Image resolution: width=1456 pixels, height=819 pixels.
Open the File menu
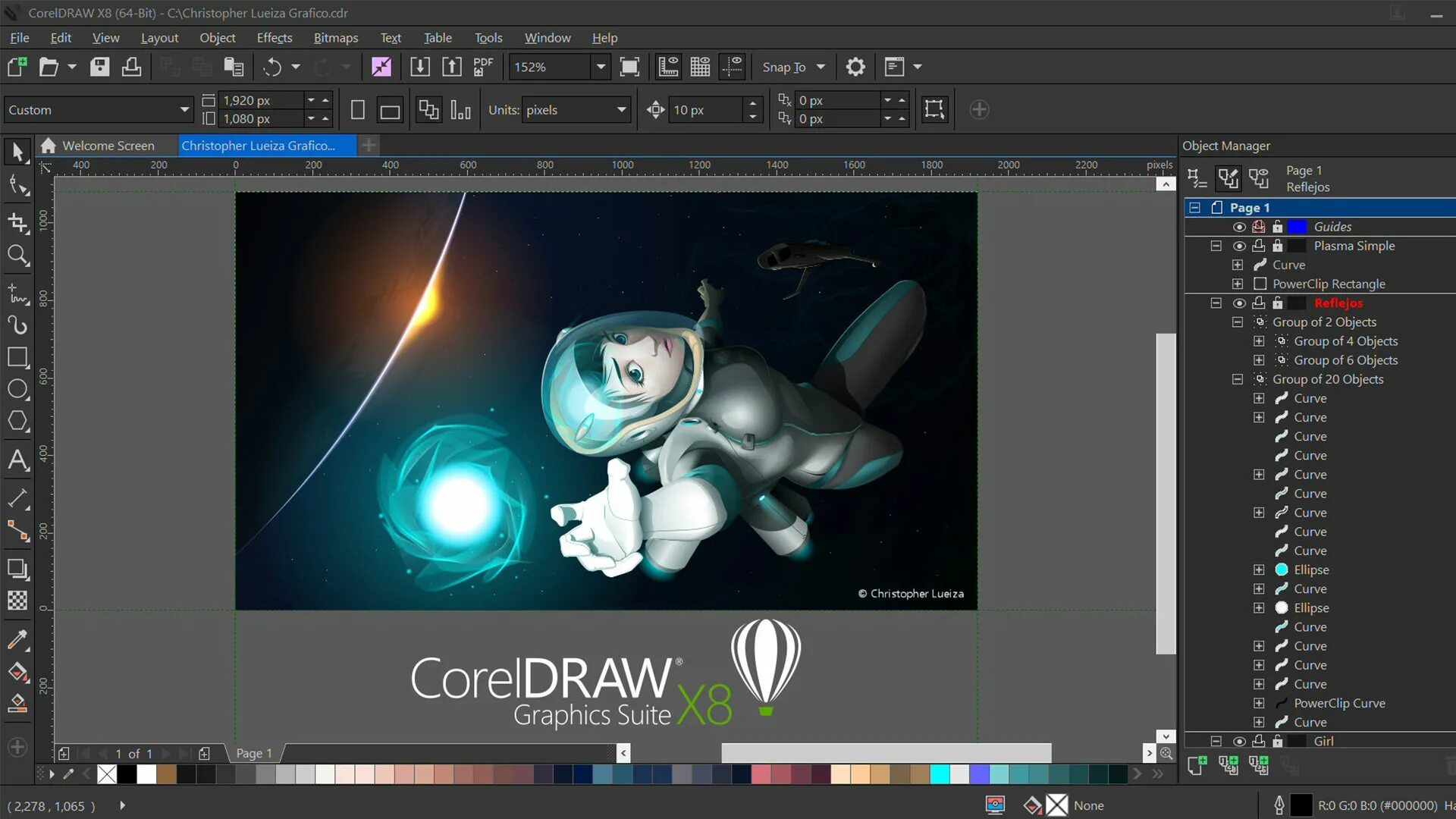point(20,38)
